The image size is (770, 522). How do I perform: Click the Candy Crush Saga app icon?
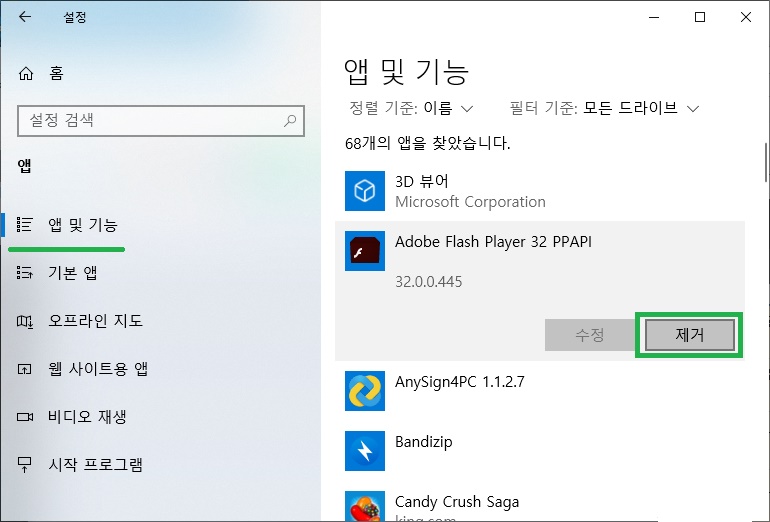365,506
